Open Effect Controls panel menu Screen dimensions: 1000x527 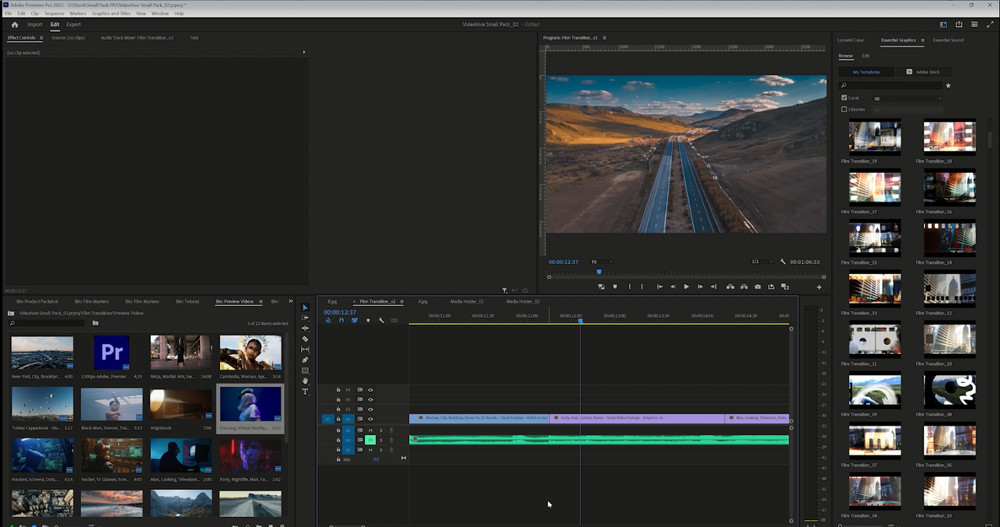(x=41, y=38)
